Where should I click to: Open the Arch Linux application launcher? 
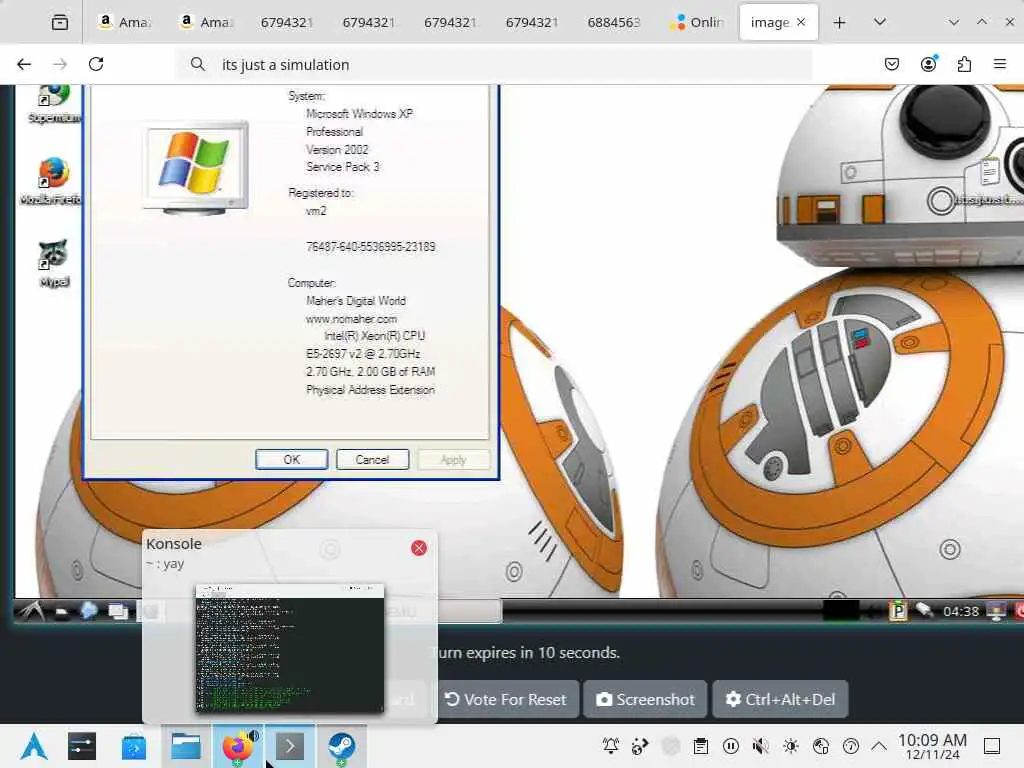coord(33,746)
